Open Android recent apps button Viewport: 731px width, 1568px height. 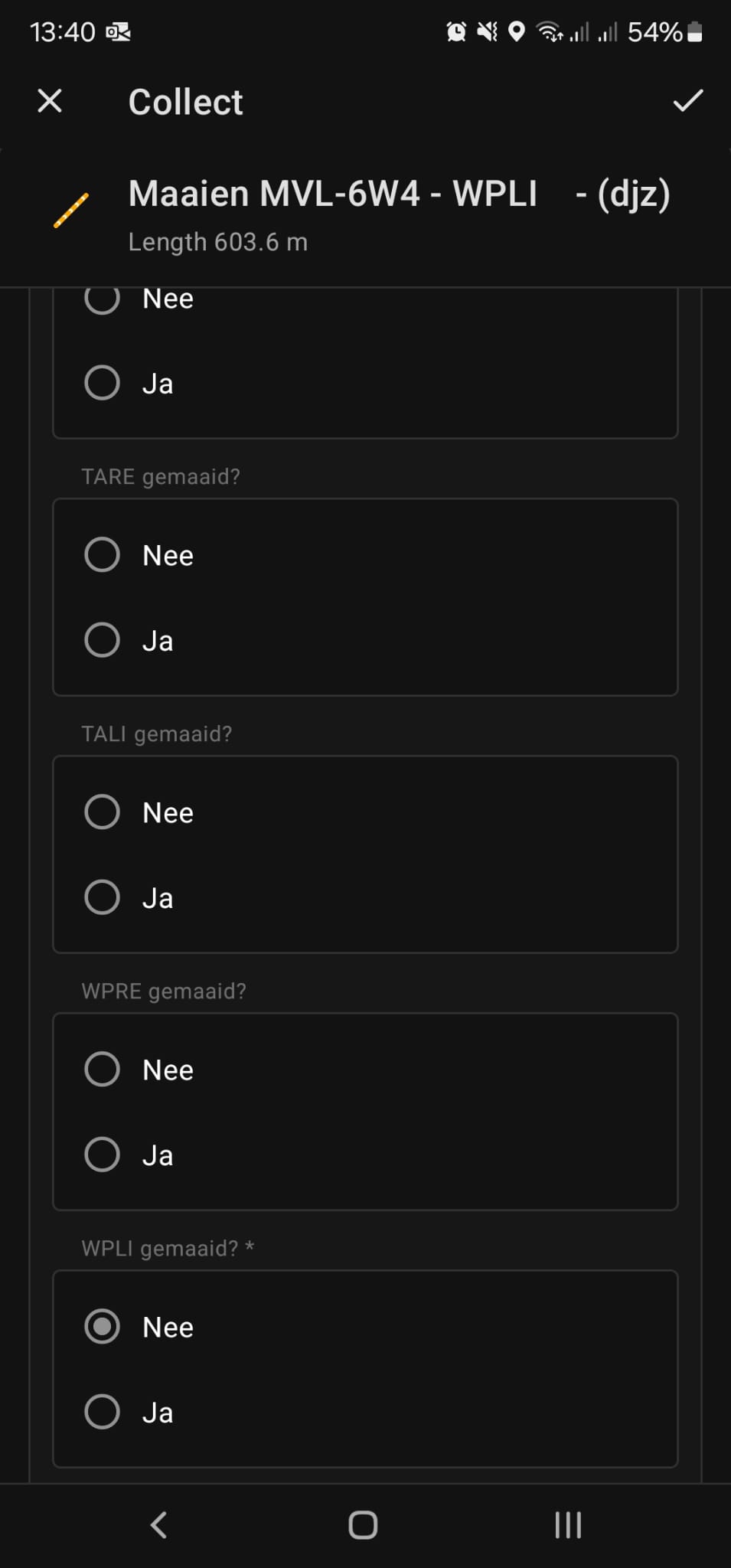[x=567, y=1524]
